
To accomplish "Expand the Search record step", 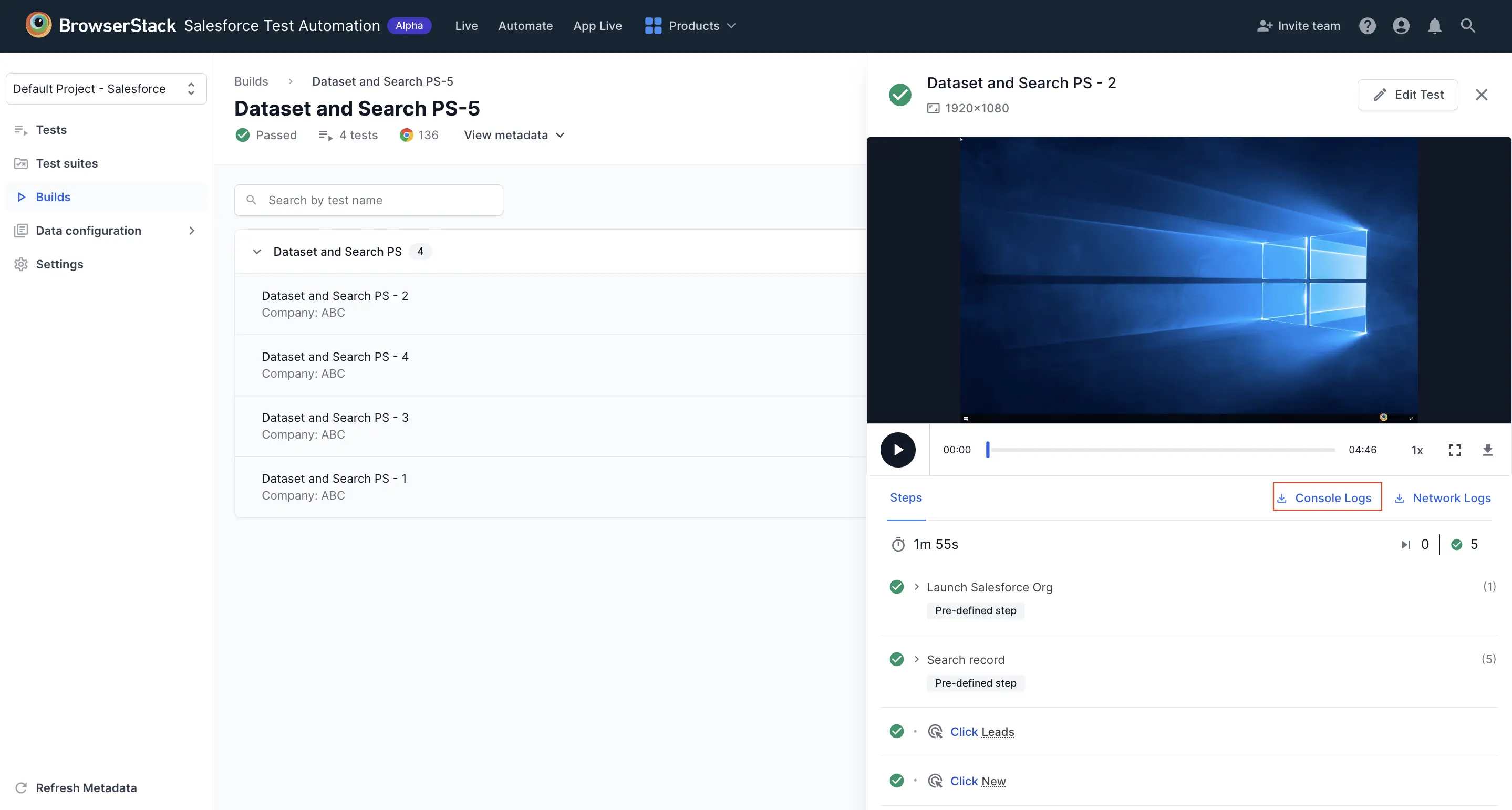I will (x=916, y=659).
